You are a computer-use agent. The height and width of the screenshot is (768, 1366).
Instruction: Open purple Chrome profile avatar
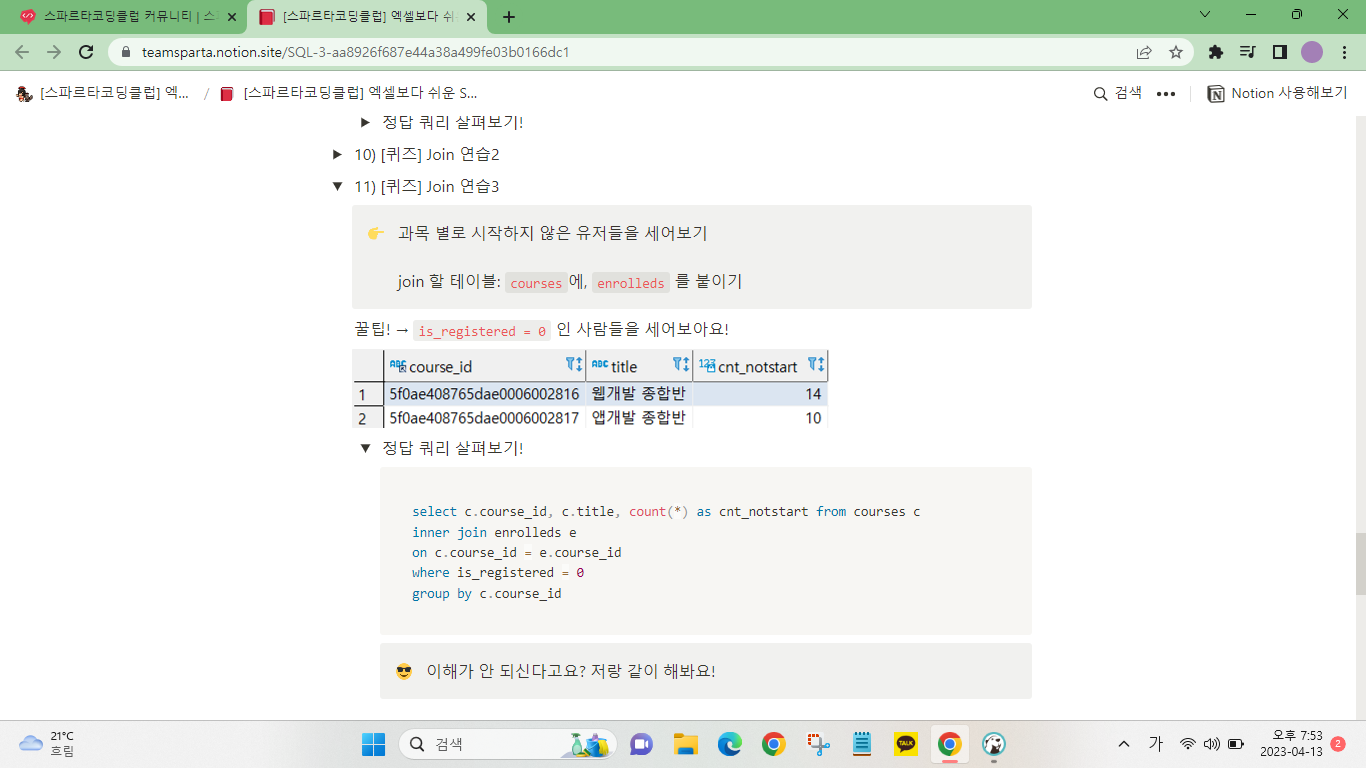pos(1311,52)
